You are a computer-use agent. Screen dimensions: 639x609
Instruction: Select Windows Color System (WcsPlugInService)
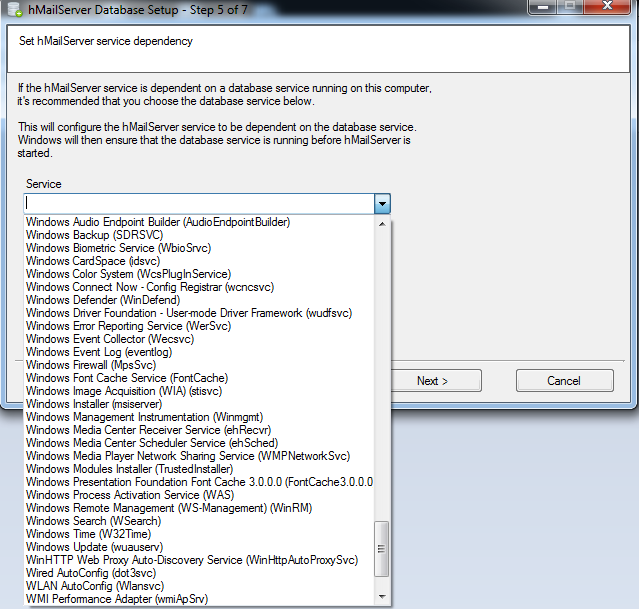pyautogui.click(x=199, y=274)
